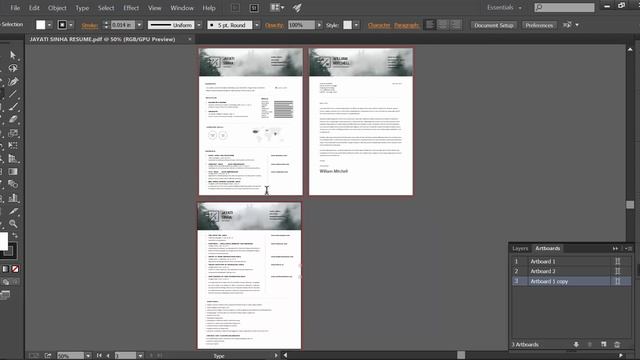Screen dimensions: 640x360
Task: Select the Gradient tool
Action: (x=13, y=171)
